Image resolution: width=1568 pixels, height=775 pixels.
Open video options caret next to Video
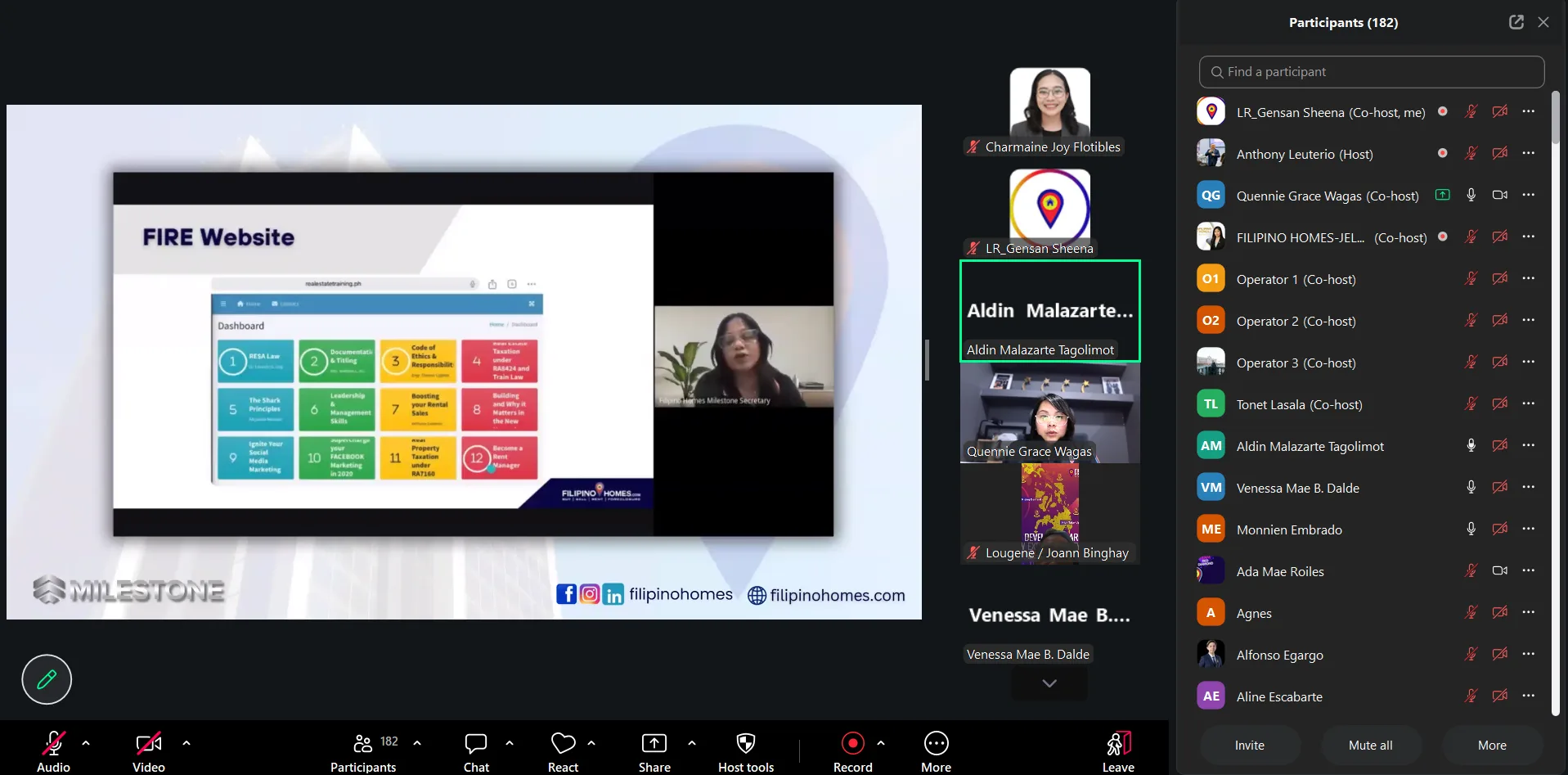click(186, 743)
